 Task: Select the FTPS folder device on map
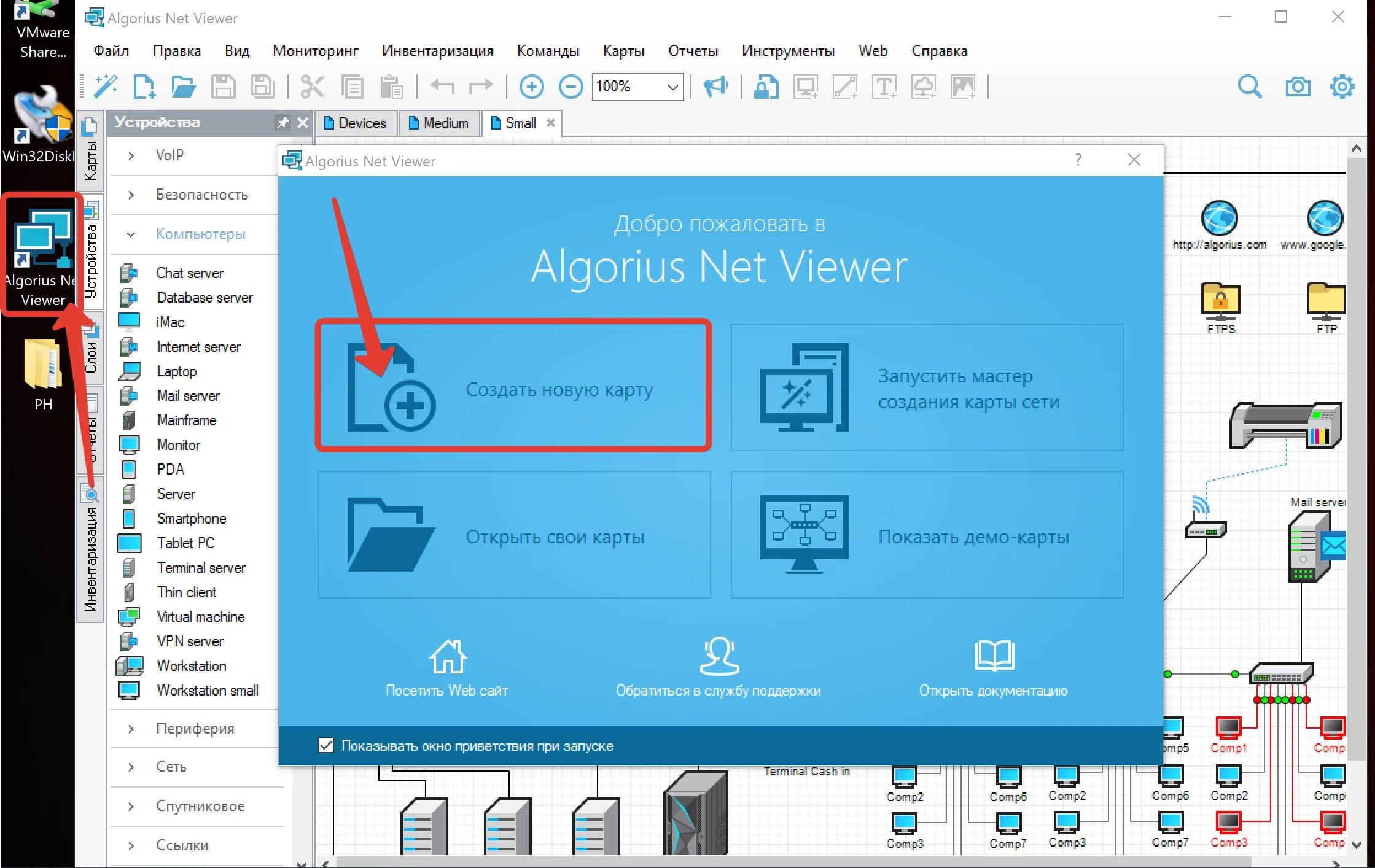pyautogui.click(x=1220, y=303)
